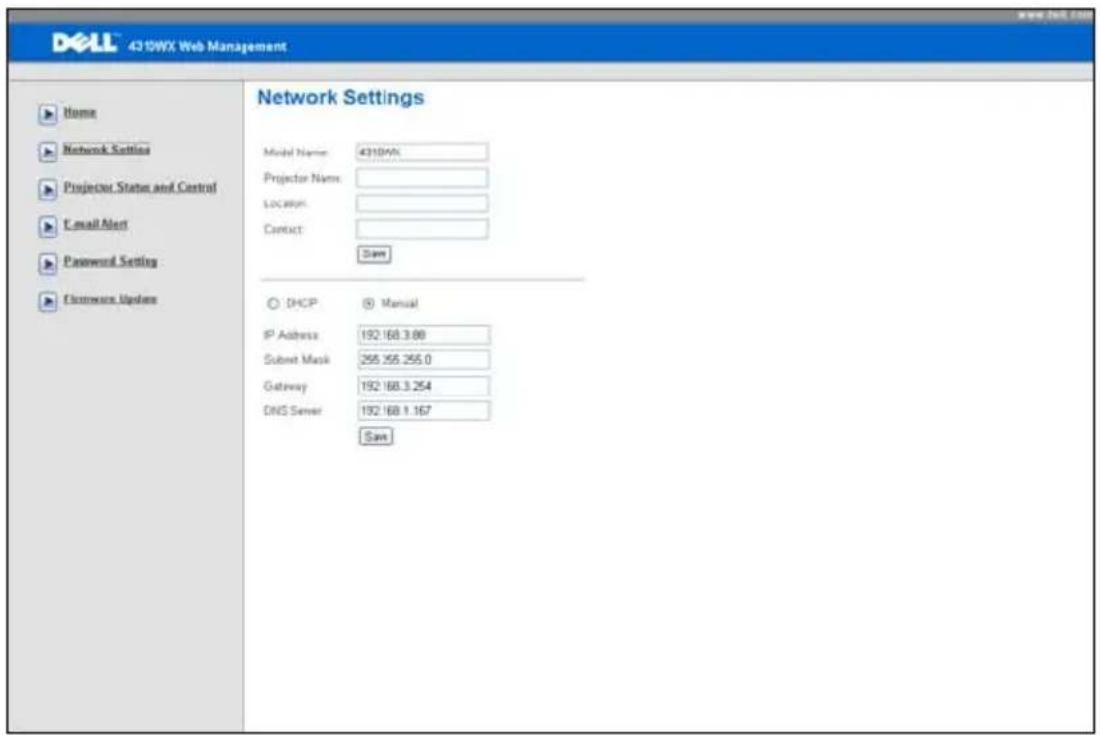The image size is (1100, 735).
Task: Click the arrow icon beside Password Setting
Action: click(x=48, y=263)
